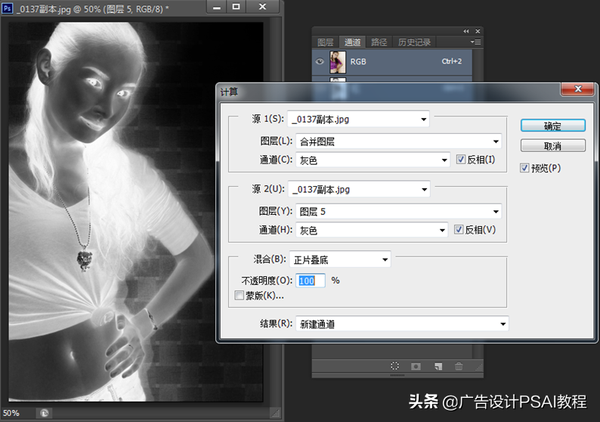The width and height of the screenshot is (600, 422).
Task: Click load channel as selection icon
Action: coord(395,367)
